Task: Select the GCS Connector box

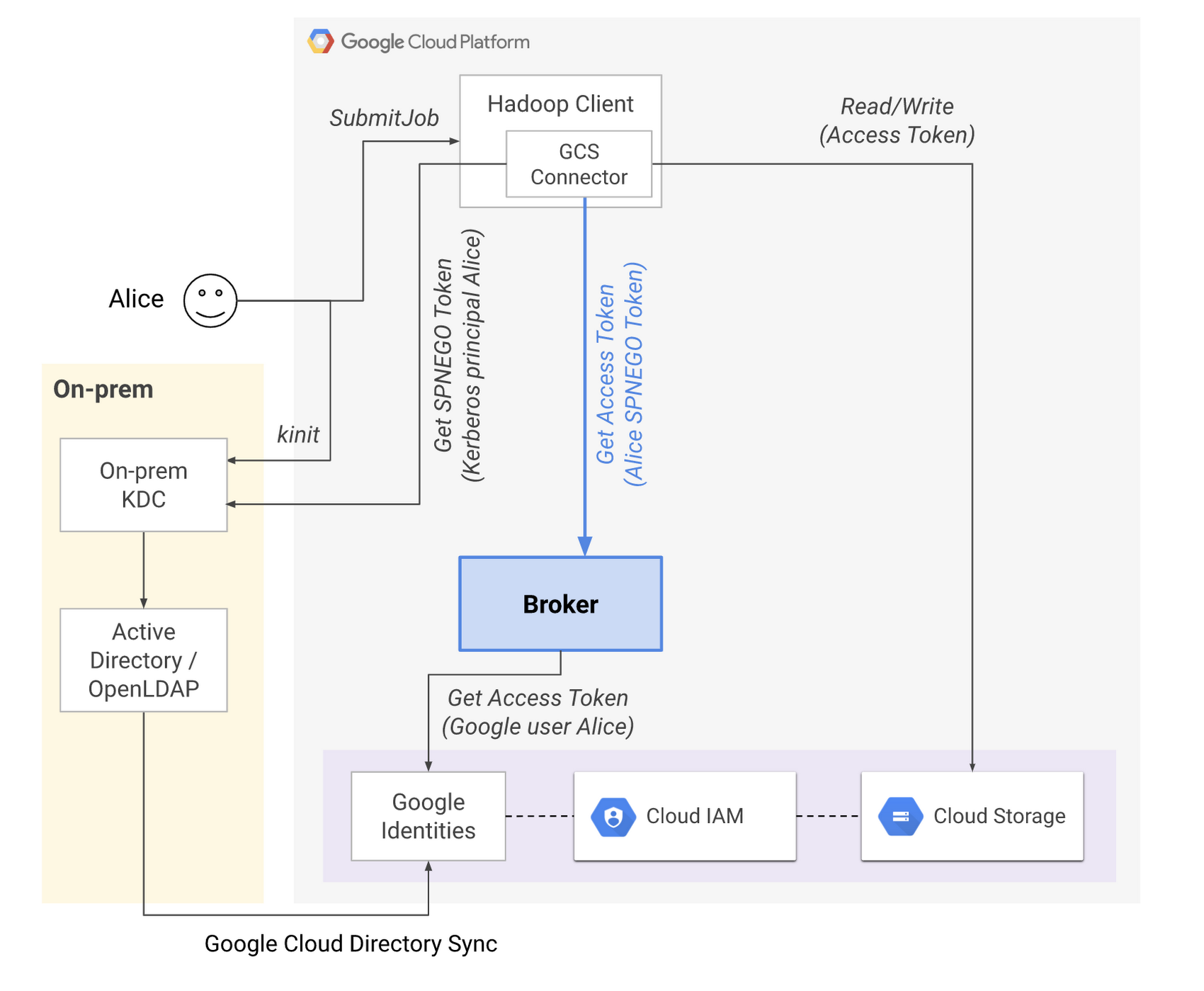Action: coord(579,164)
